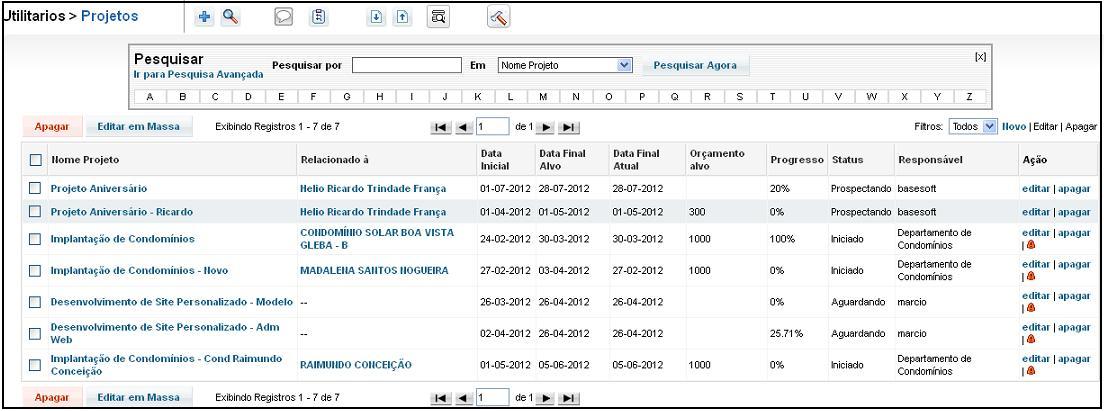Click the Pesquisar Agora button
Screen dimensions: 1104x411
click(x=695, y=65)
